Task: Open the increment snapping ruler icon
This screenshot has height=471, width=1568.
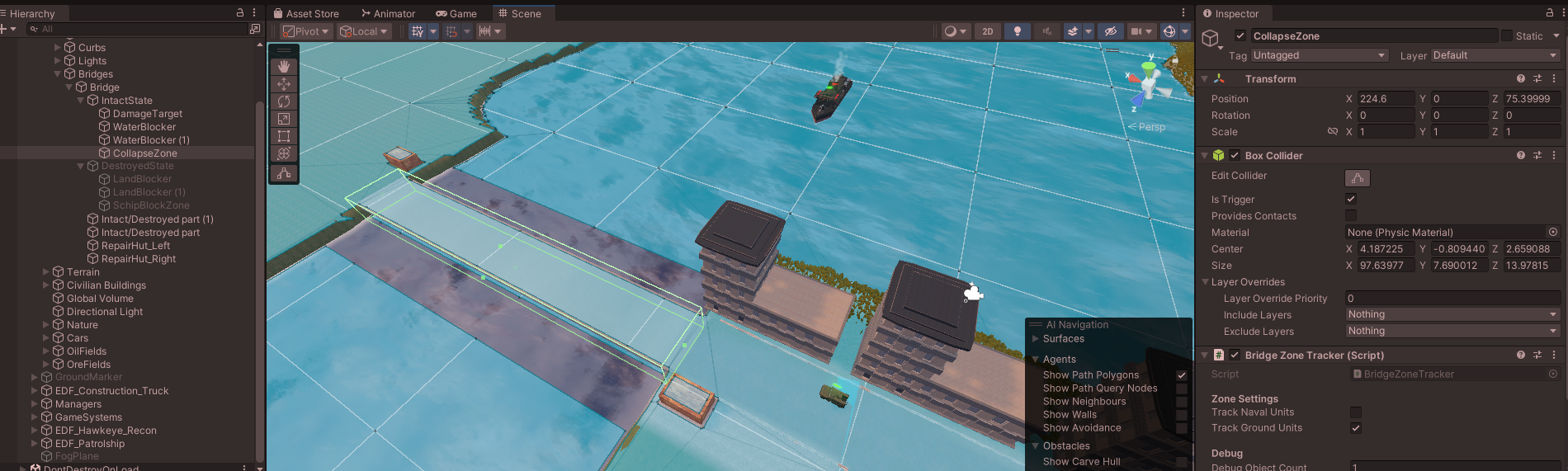Action: click(x=484, y=31)
